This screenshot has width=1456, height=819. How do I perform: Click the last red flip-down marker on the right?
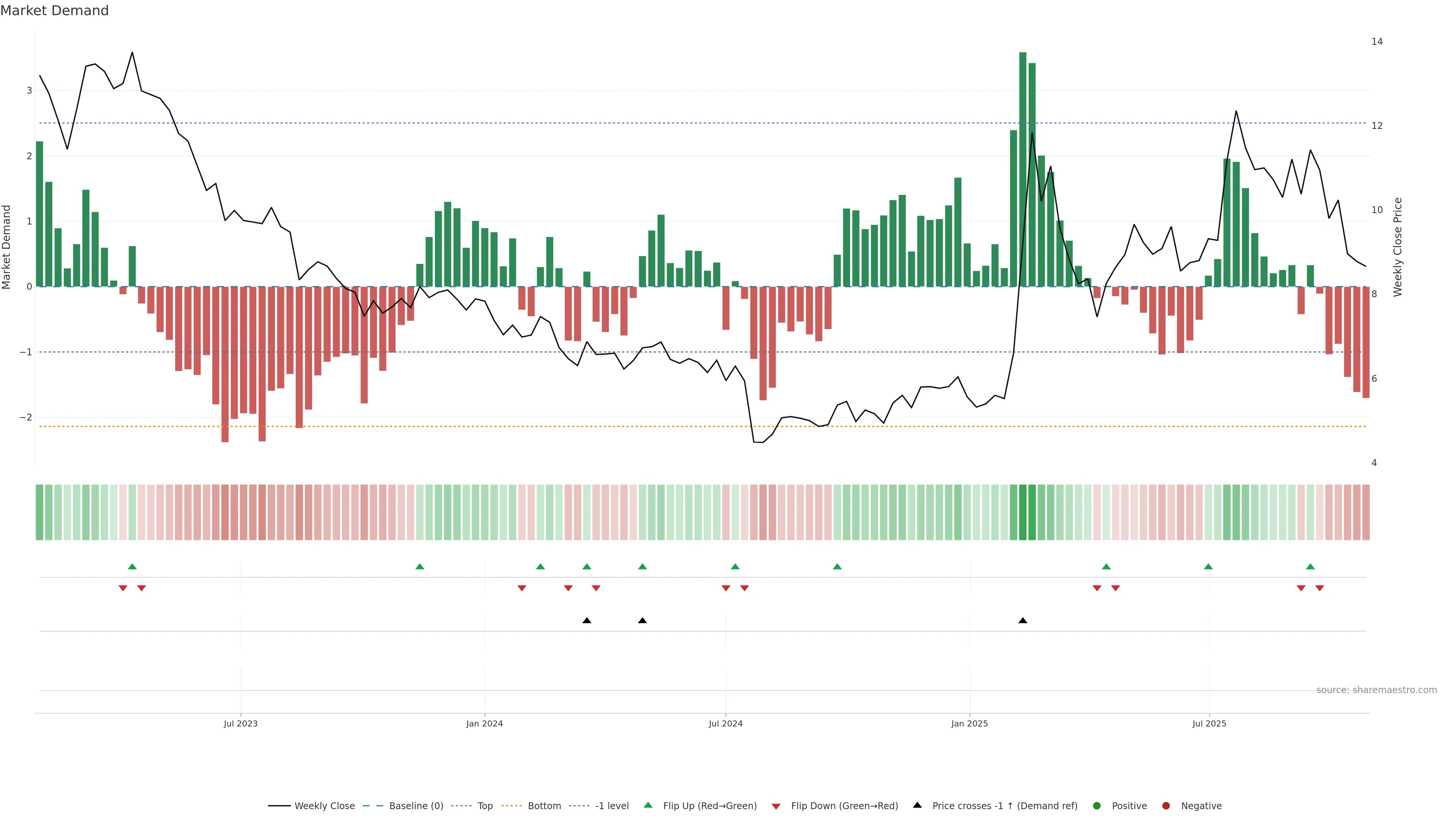1319,588
